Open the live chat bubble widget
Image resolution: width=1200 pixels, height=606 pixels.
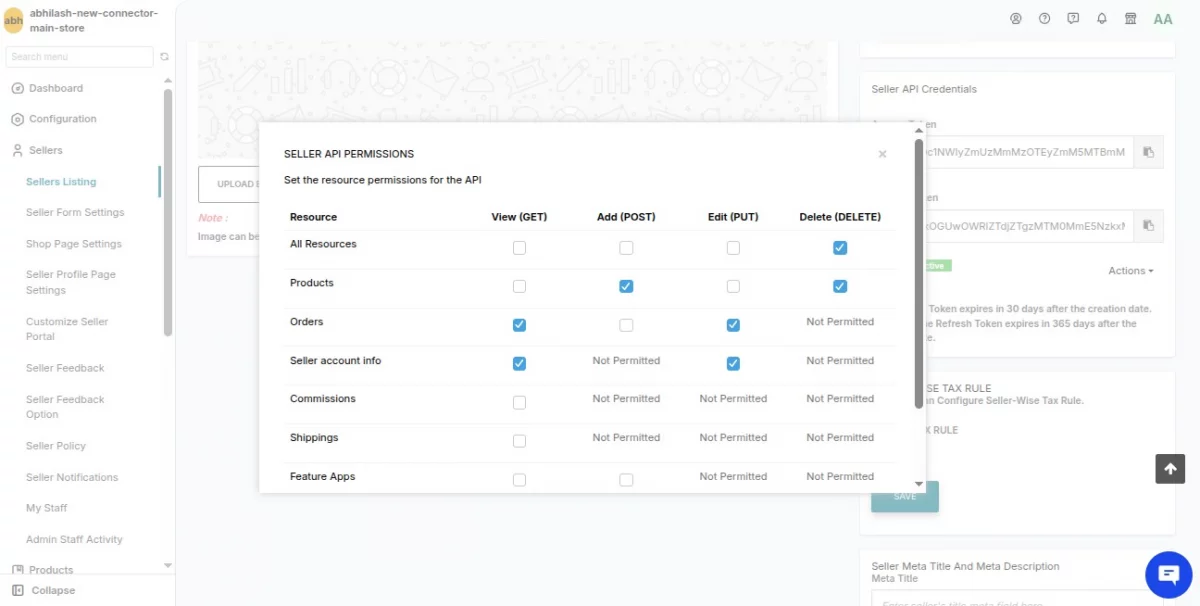point(1169,575)
